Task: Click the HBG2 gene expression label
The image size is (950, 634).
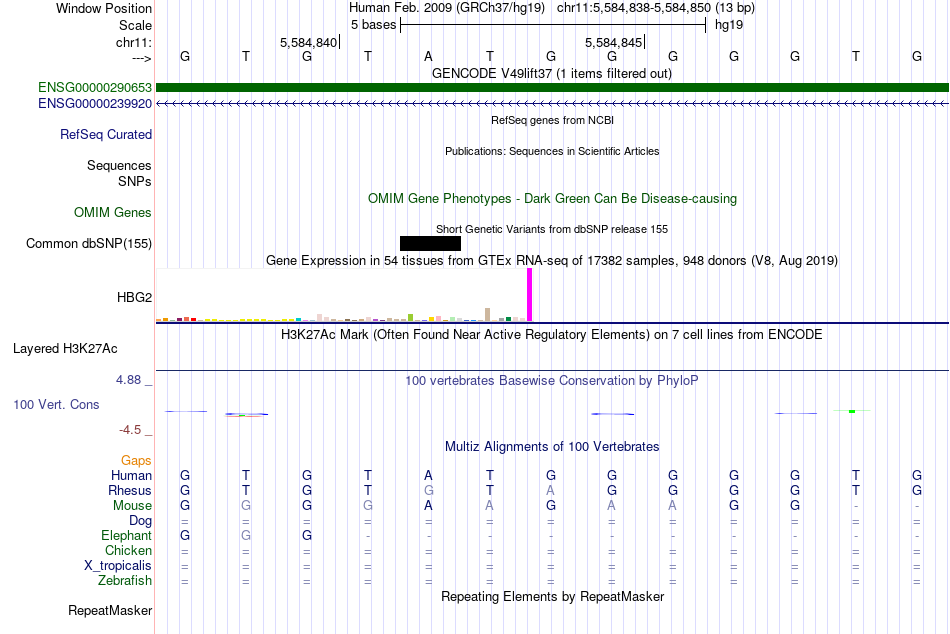Action: (135, 297)
